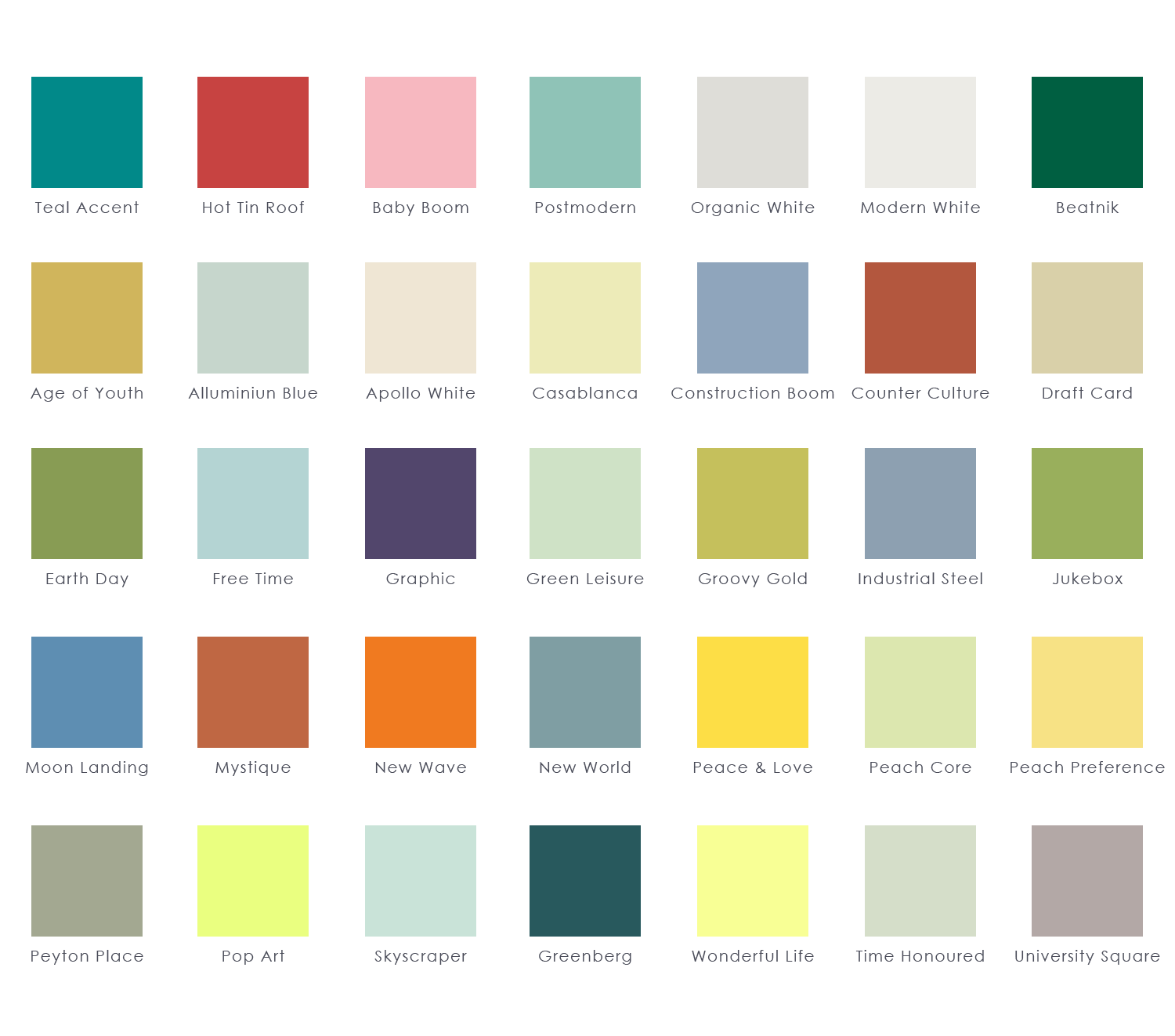
Task: Pick the Apollo White swatch
Action: point(421,318)
